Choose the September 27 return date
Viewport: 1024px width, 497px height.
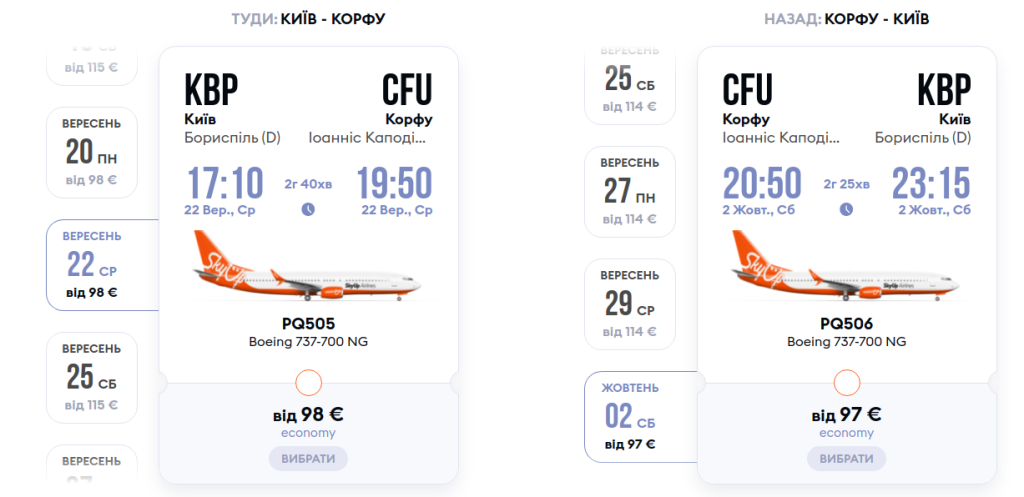630,191
